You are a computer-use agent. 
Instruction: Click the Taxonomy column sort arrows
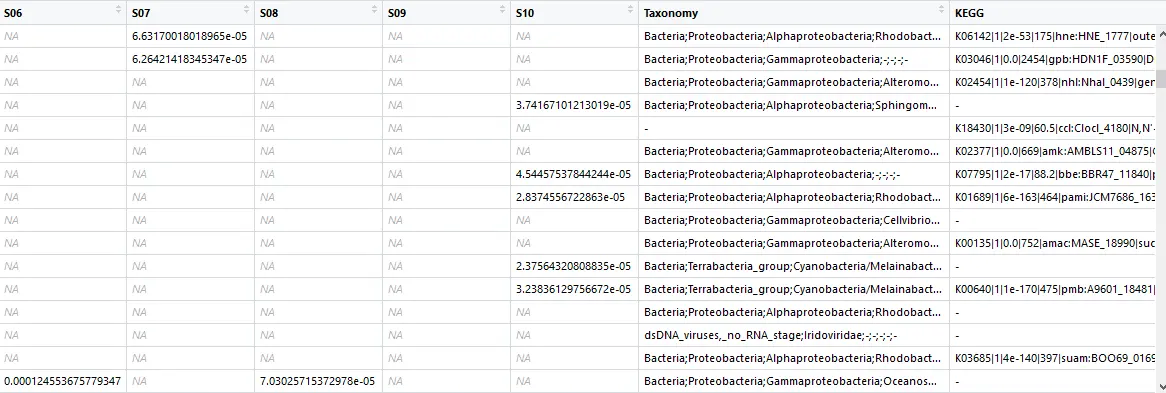[941, 10]
